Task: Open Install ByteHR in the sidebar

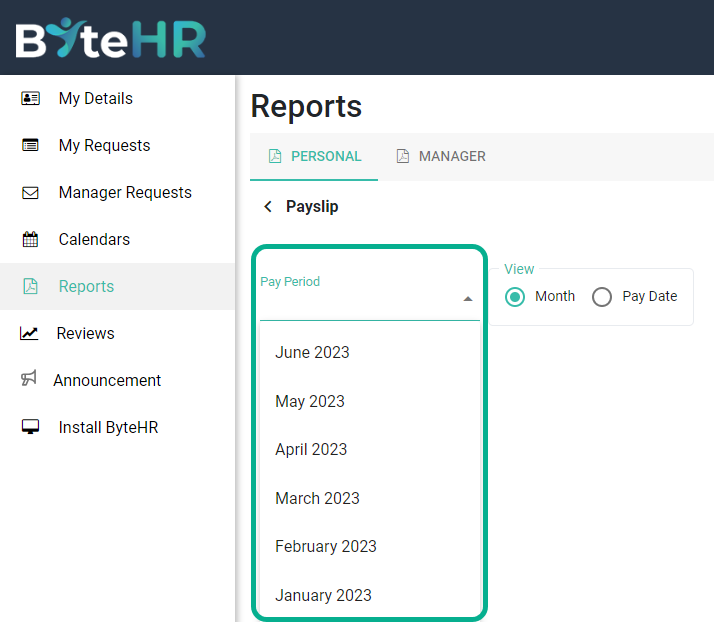Action: [117, 427]
